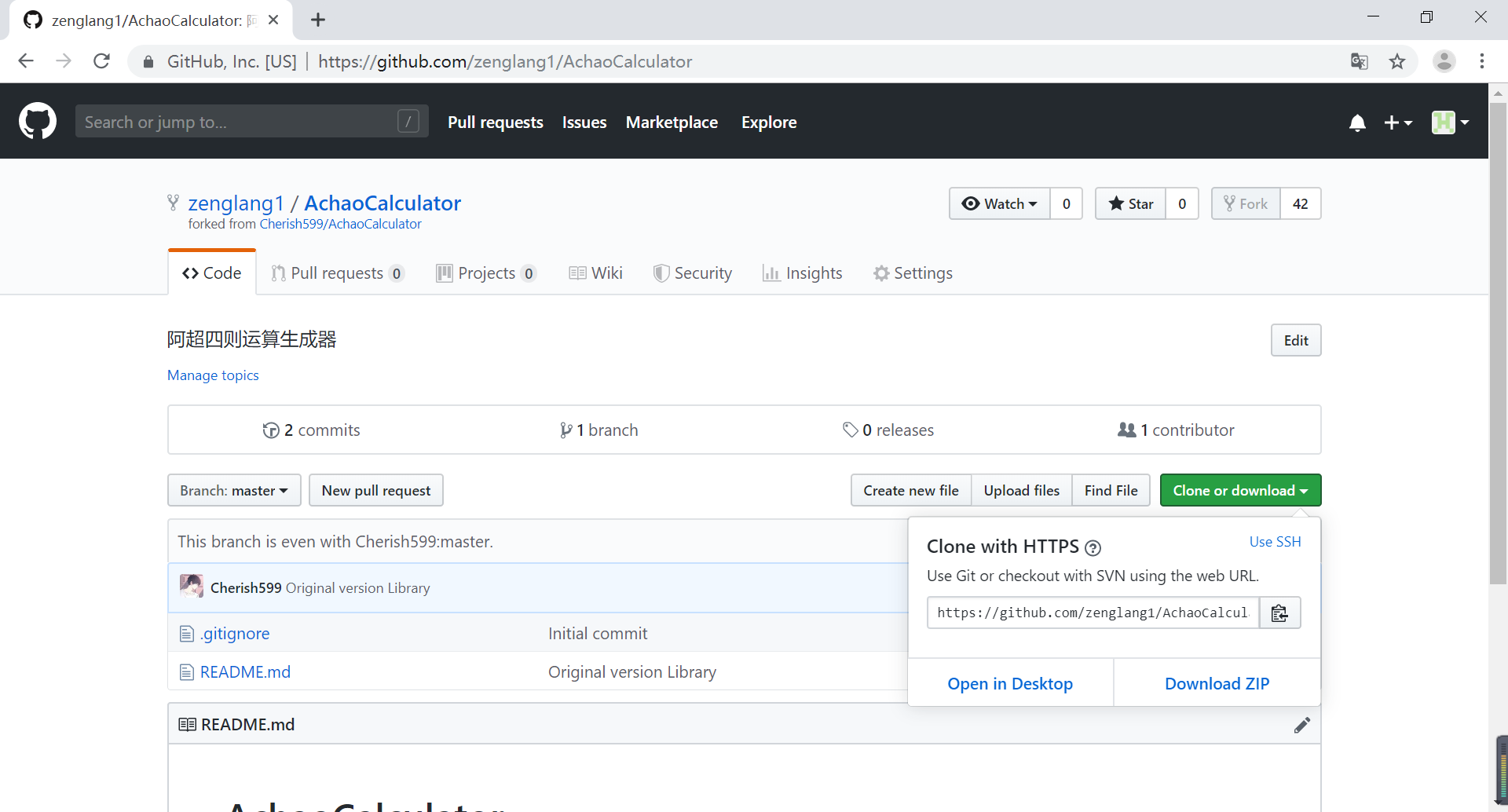The height and width of the screenshot is (812, 1508).
Task: View the stargazers count next to Star
Action: 1182,203
